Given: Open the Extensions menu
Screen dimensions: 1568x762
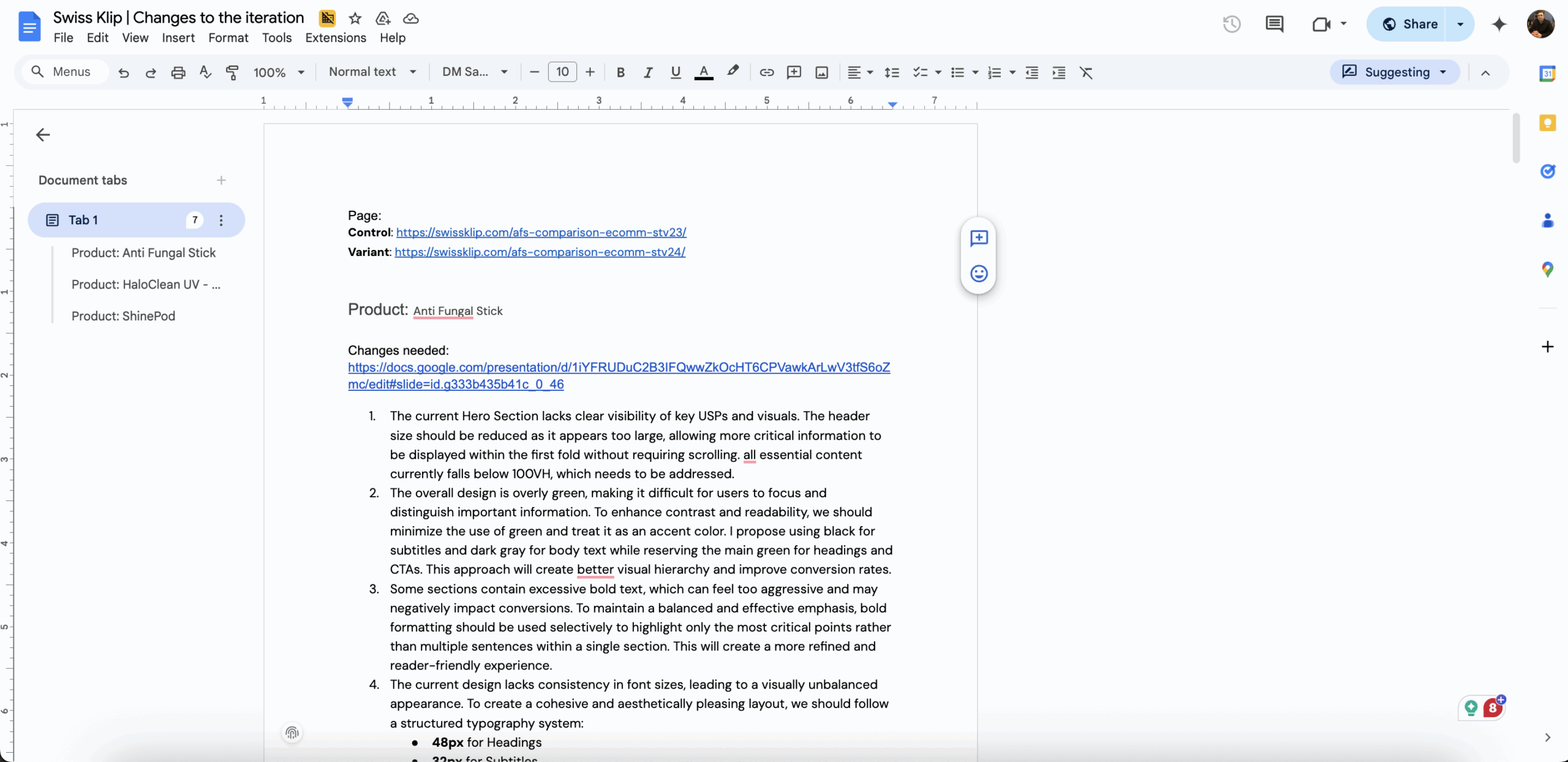Looking at the screenshot, I should [x=336, y=37].
